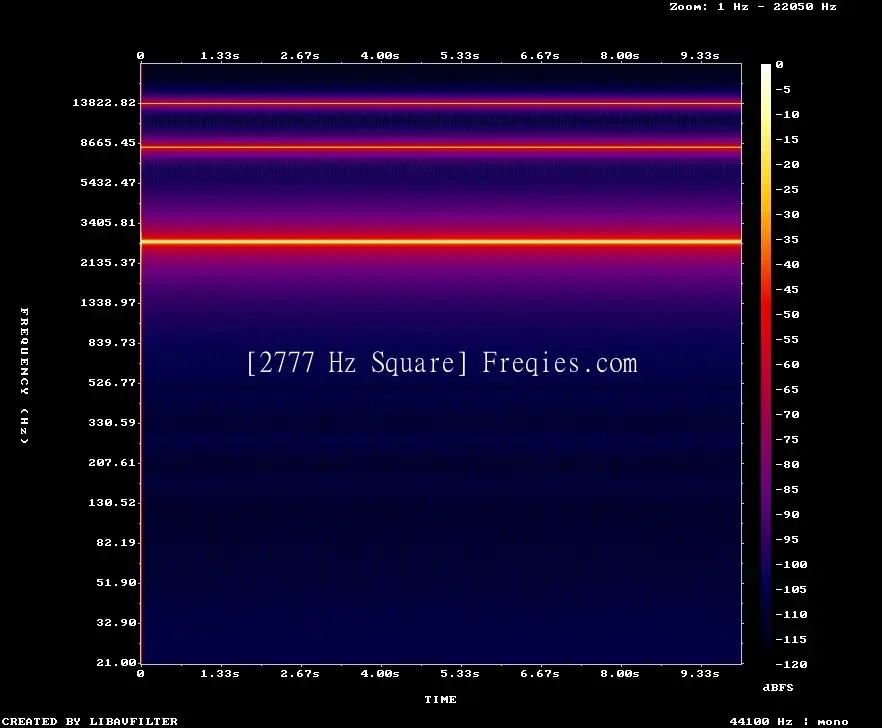Click the TIME axis title

[x=440, y=699]
